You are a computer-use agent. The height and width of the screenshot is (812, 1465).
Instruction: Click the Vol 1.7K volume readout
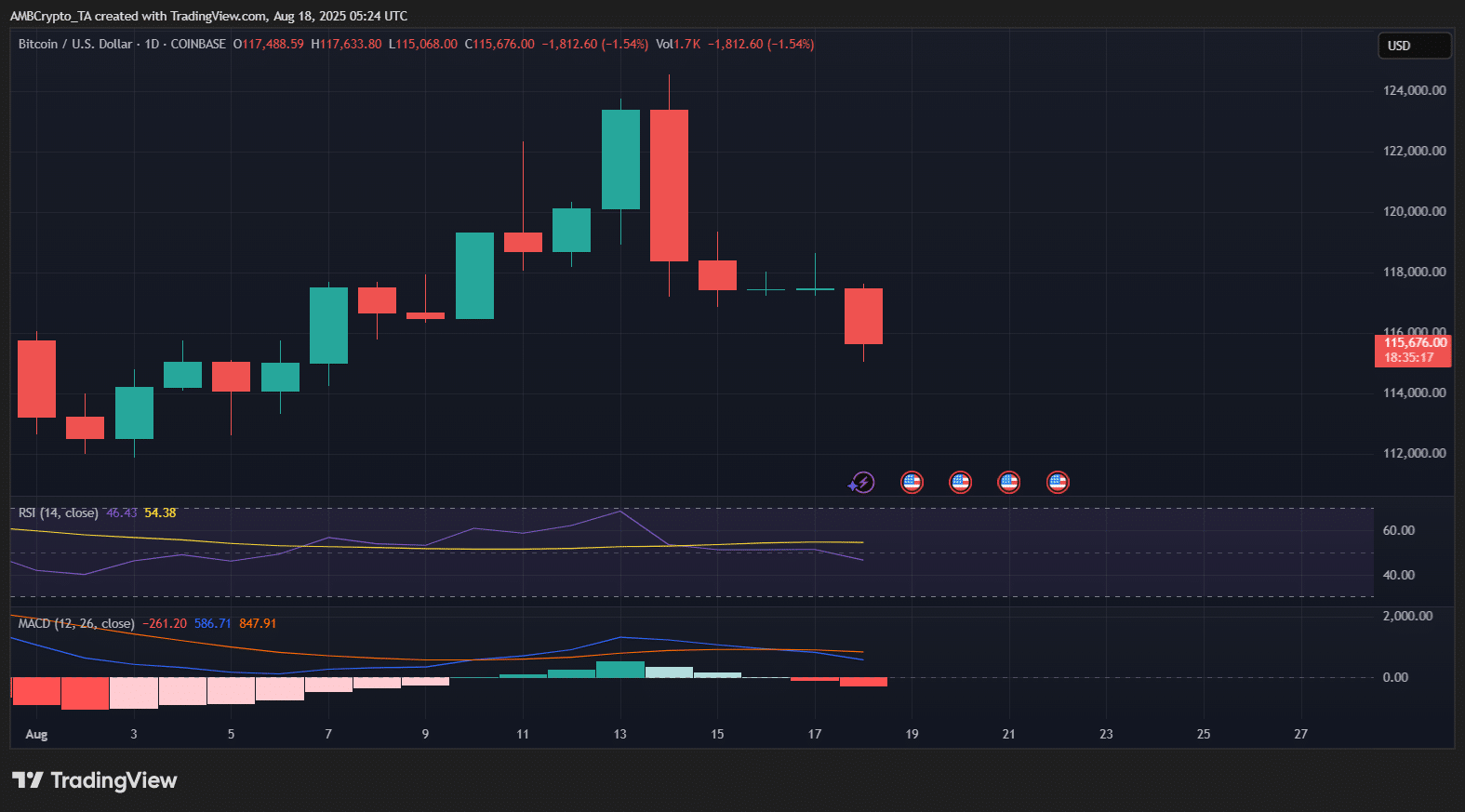click(x=678, y=44)
